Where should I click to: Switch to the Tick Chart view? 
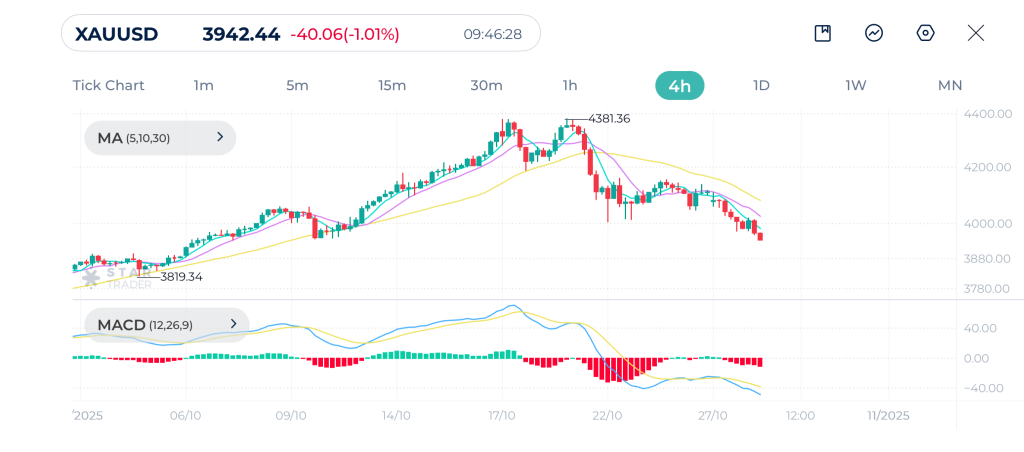tap(108, 86)
